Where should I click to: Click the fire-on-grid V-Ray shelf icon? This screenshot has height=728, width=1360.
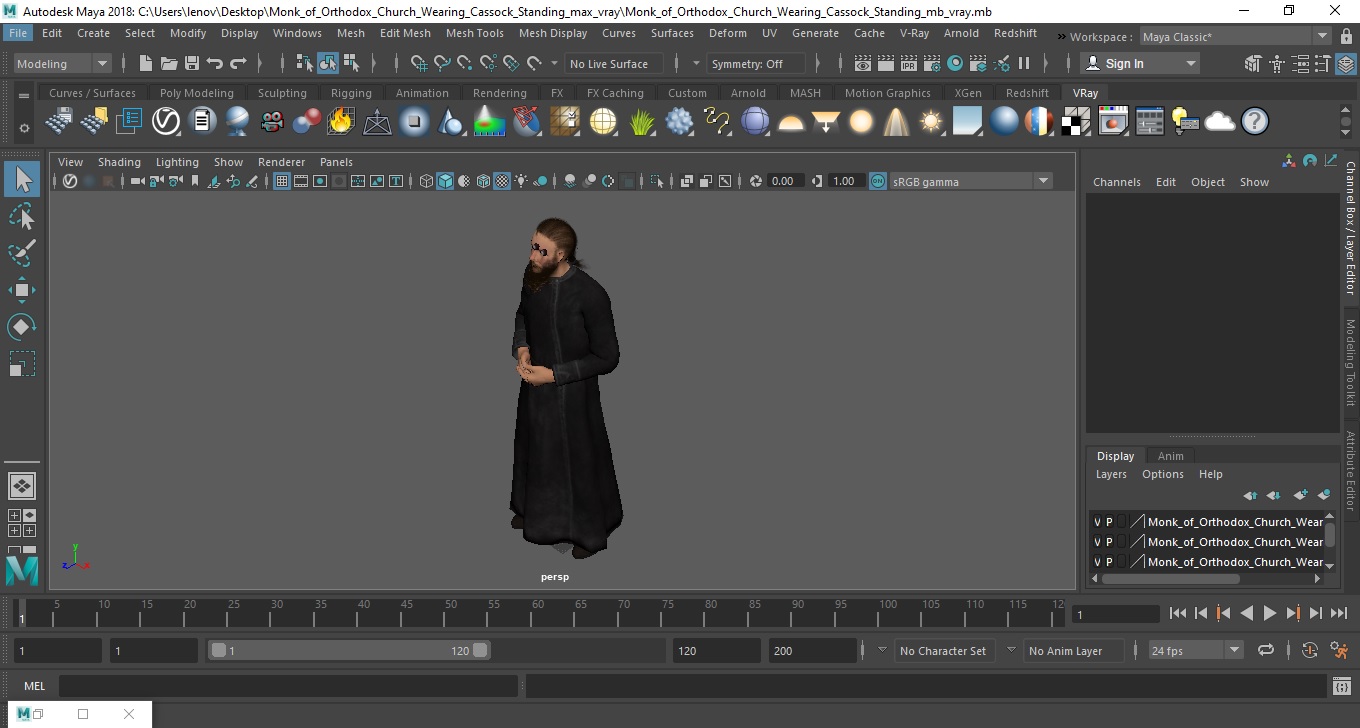[x=341, y=122]
